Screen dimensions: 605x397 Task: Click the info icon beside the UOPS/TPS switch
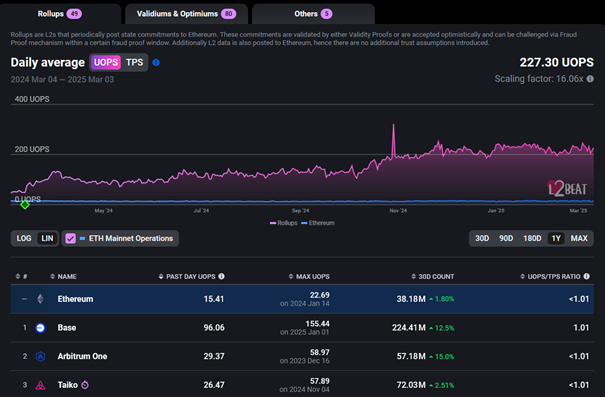tap(156, 63)
